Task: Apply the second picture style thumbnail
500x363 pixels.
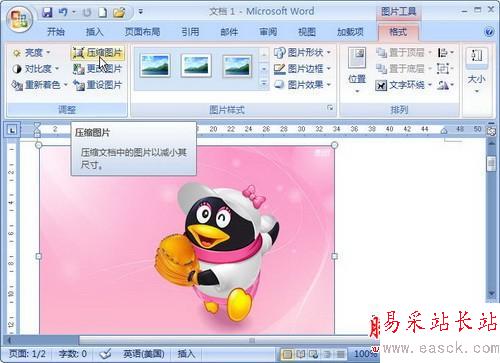Action: [196, 66]
